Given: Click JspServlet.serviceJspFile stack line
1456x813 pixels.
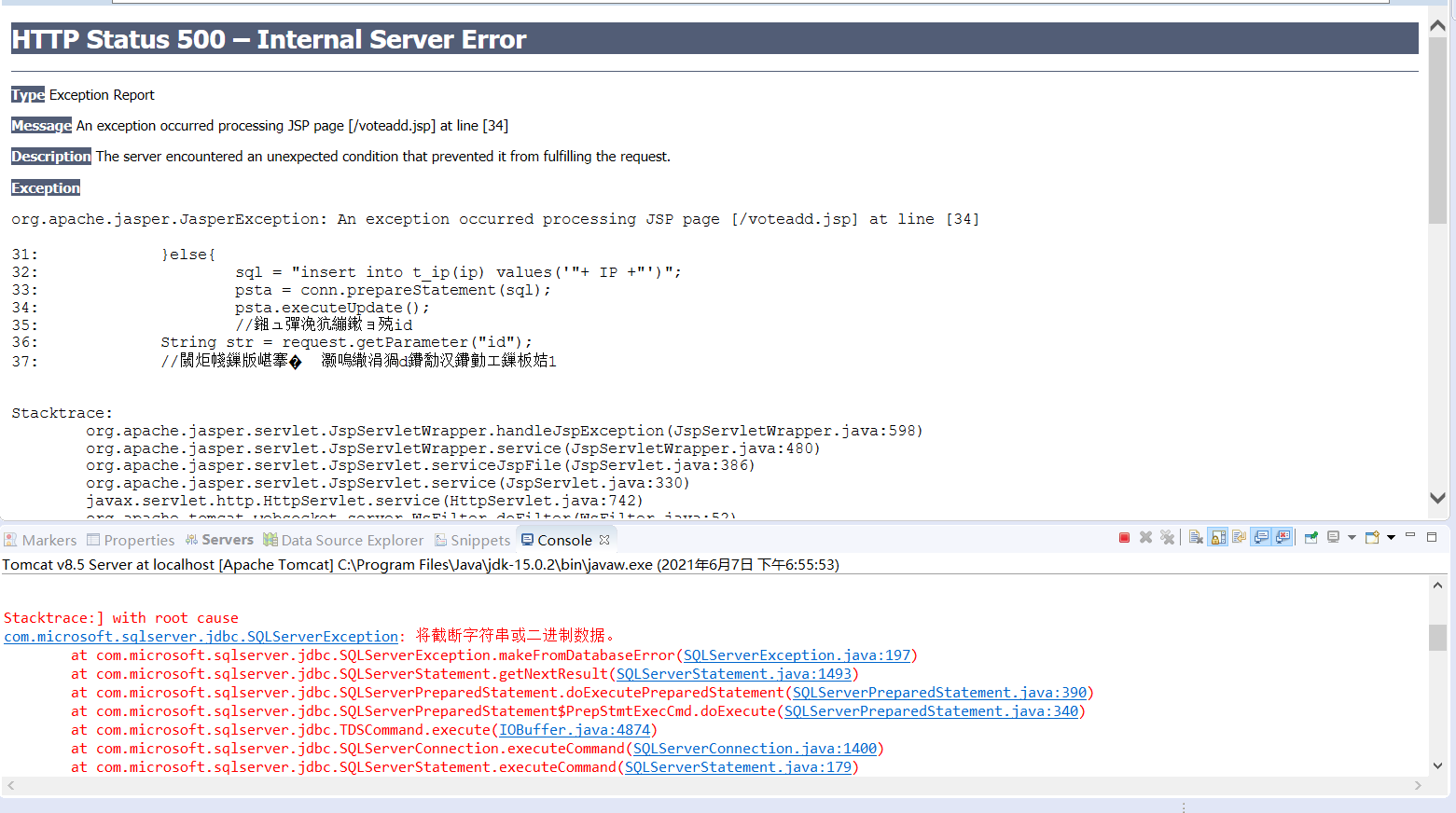Looking at the screenshot, I should (x=420, y=465).
